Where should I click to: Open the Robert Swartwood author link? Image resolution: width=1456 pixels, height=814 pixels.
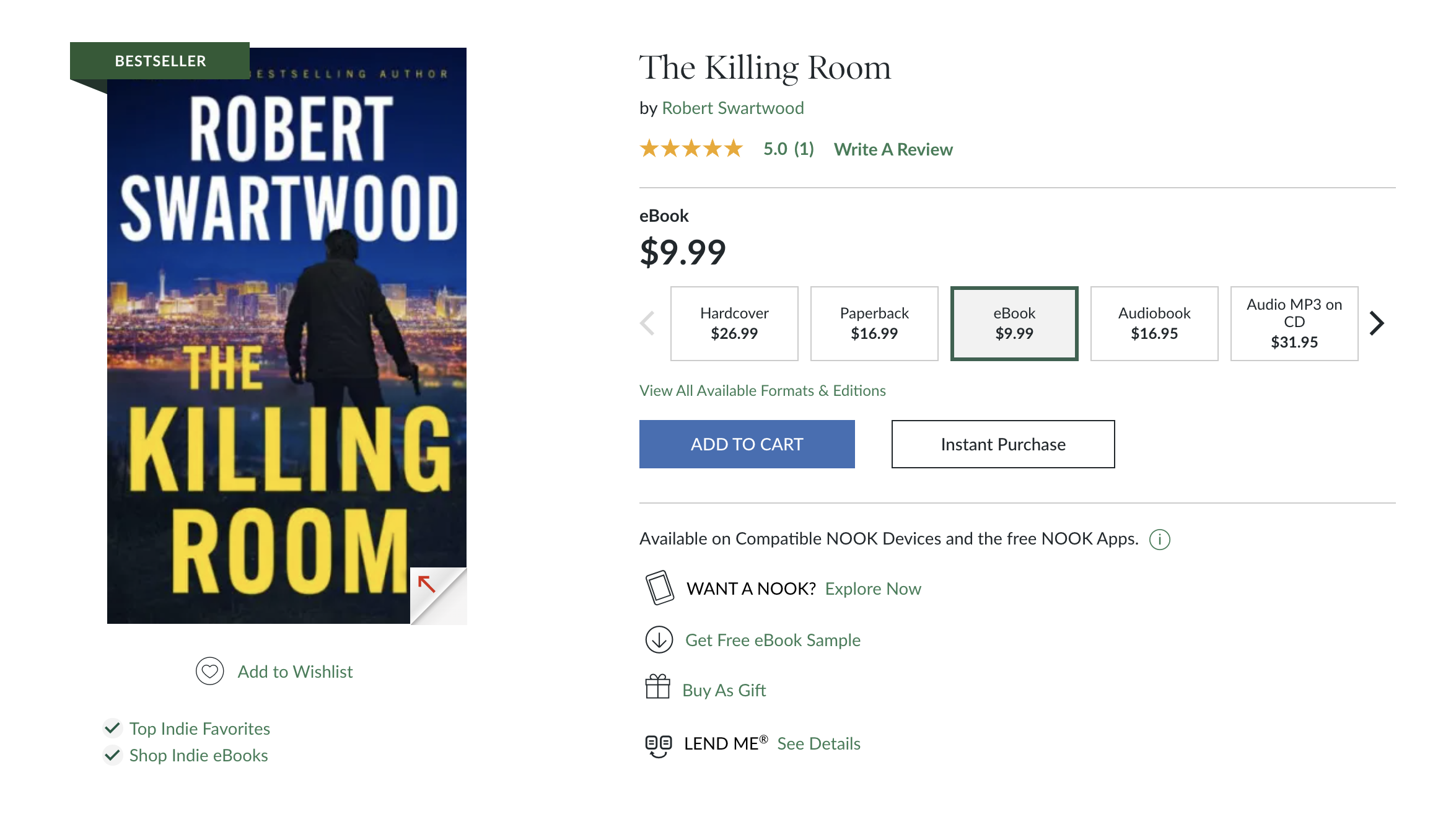coord(732,108)
